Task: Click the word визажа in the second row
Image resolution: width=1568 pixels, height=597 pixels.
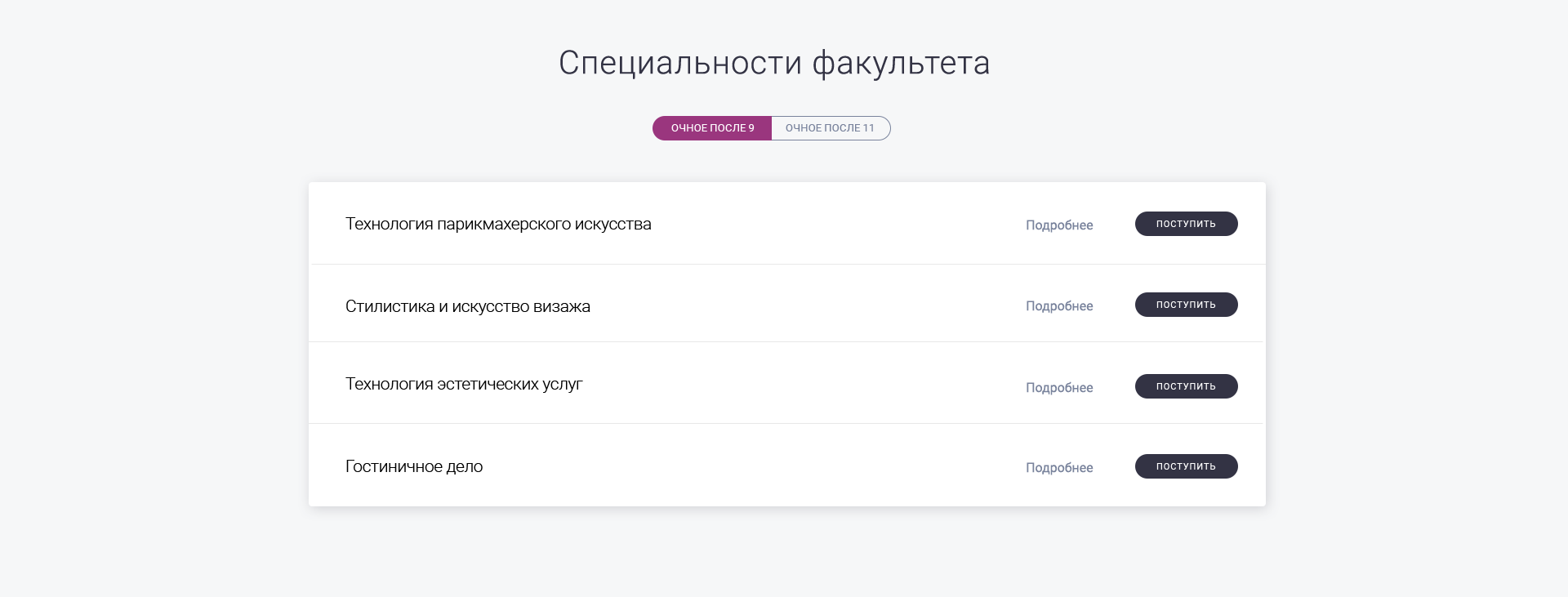Action: [561, 307]
